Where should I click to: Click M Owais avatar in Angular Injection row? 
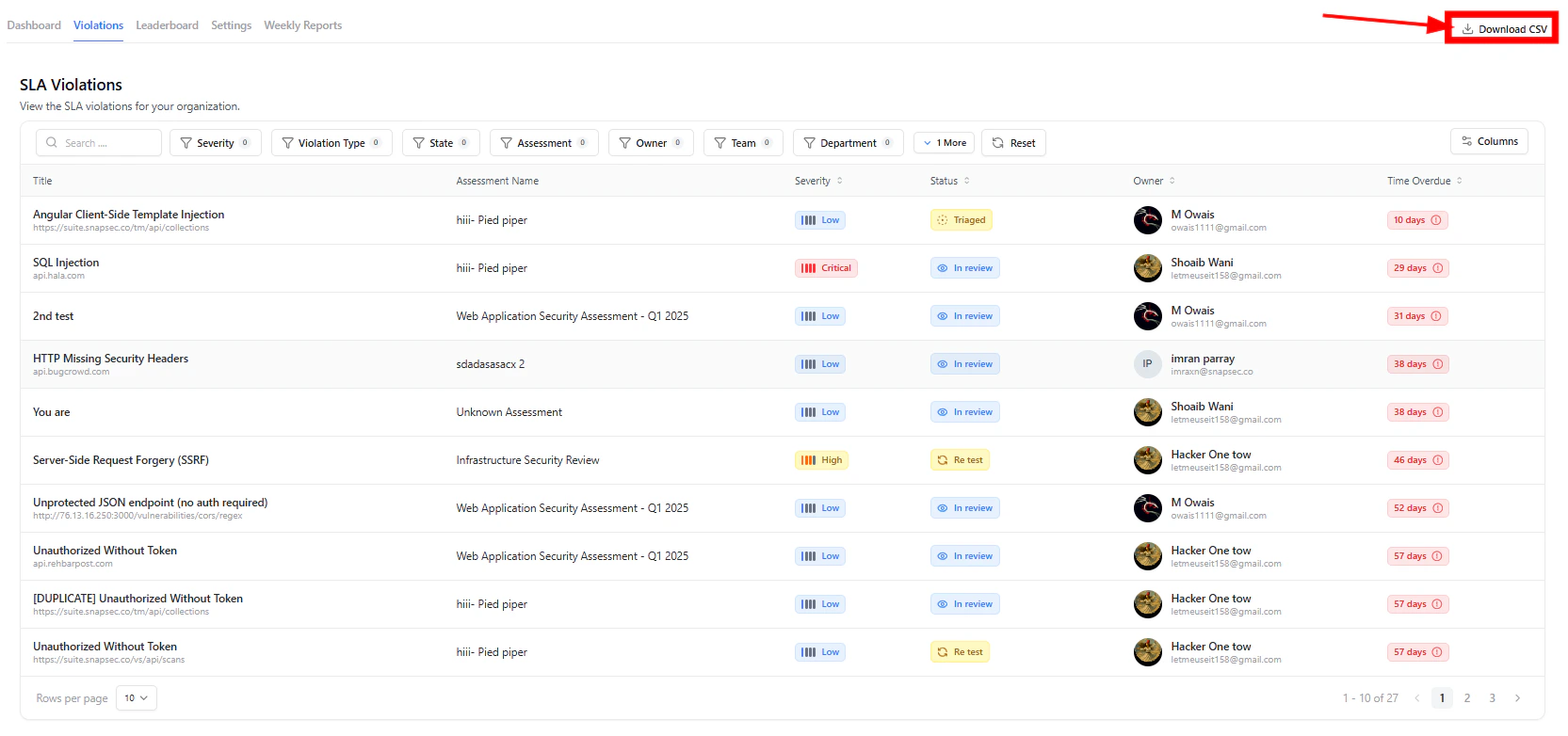[x=1147, y=220]
